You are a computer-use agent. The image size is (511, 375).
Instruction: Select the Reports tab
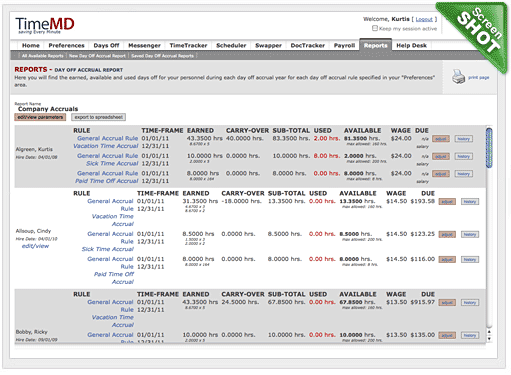tap(375, 45)
